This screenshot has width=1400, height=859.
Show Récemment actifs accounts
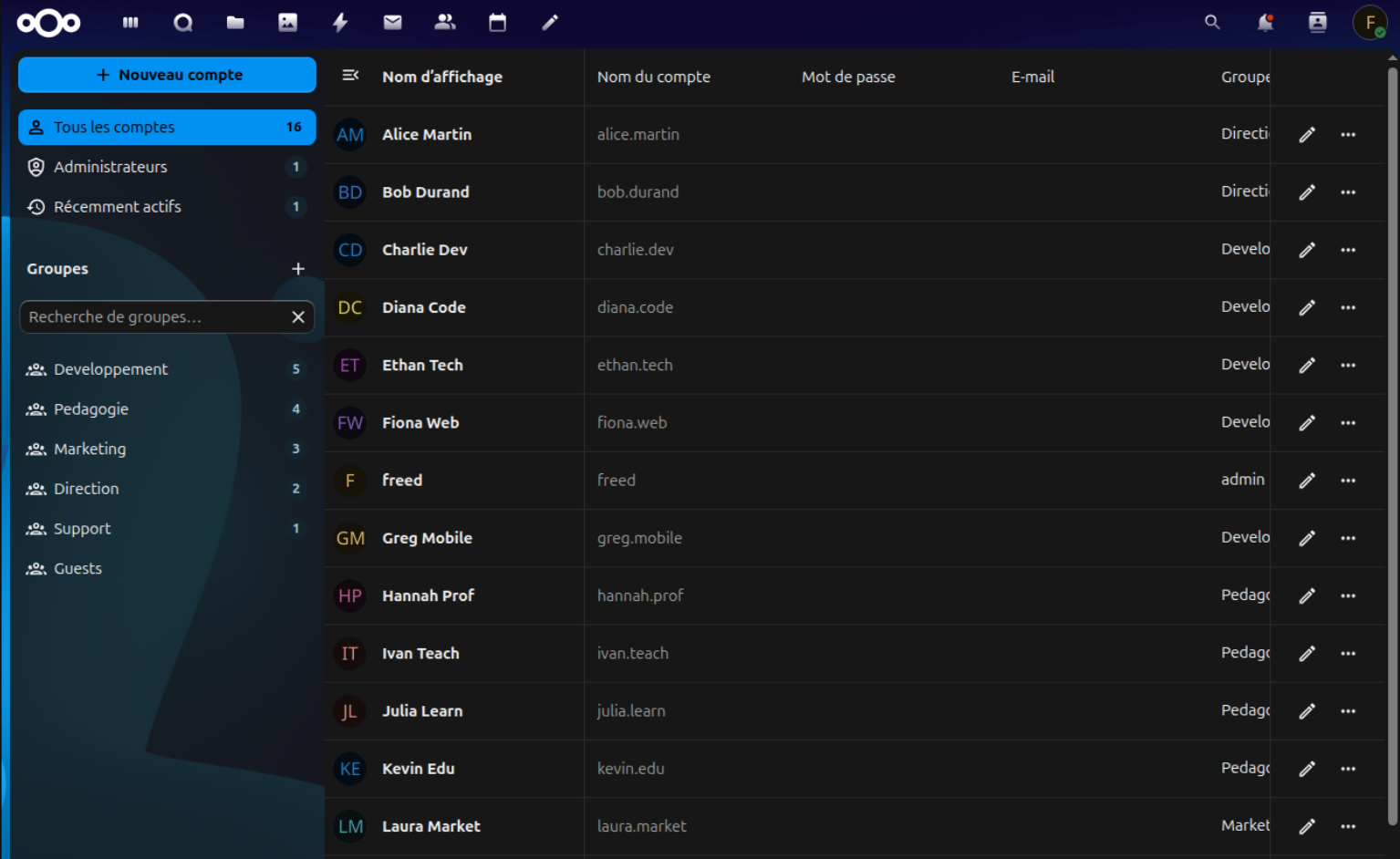click(x=117, y=207)
